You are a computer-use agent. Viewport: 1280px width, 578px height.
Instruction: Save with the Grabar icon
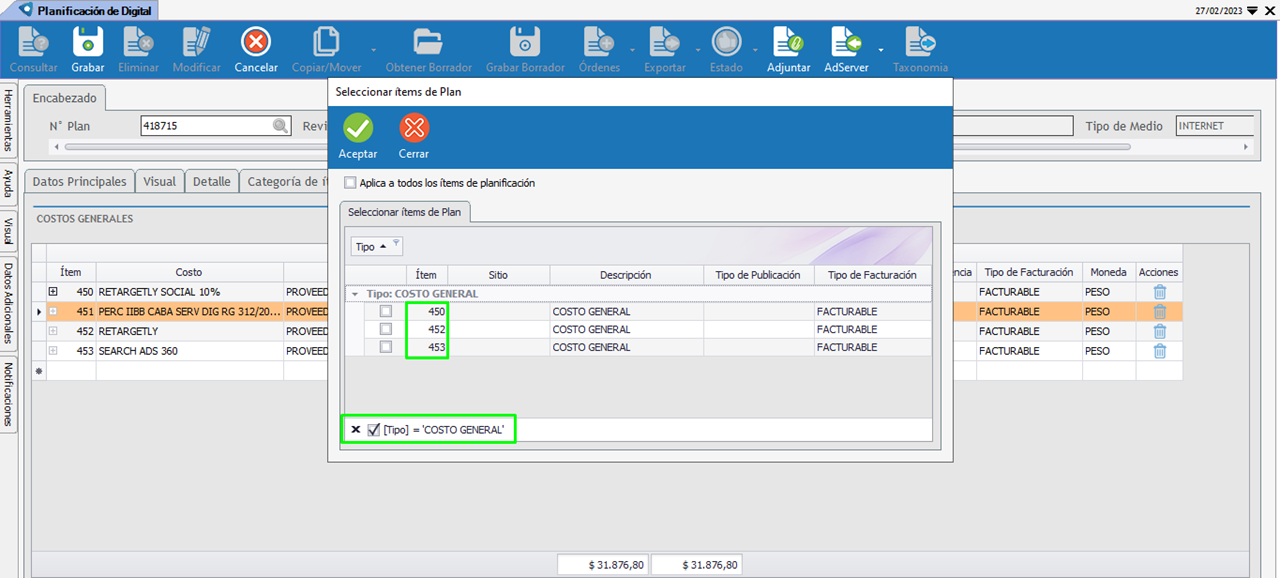pyautogui.click(x=88, y=42)
